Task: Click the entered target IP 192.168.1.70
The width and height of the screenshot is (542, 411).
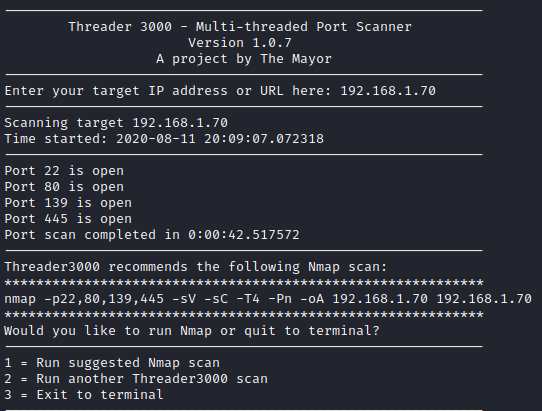Action: click(388, 91)
